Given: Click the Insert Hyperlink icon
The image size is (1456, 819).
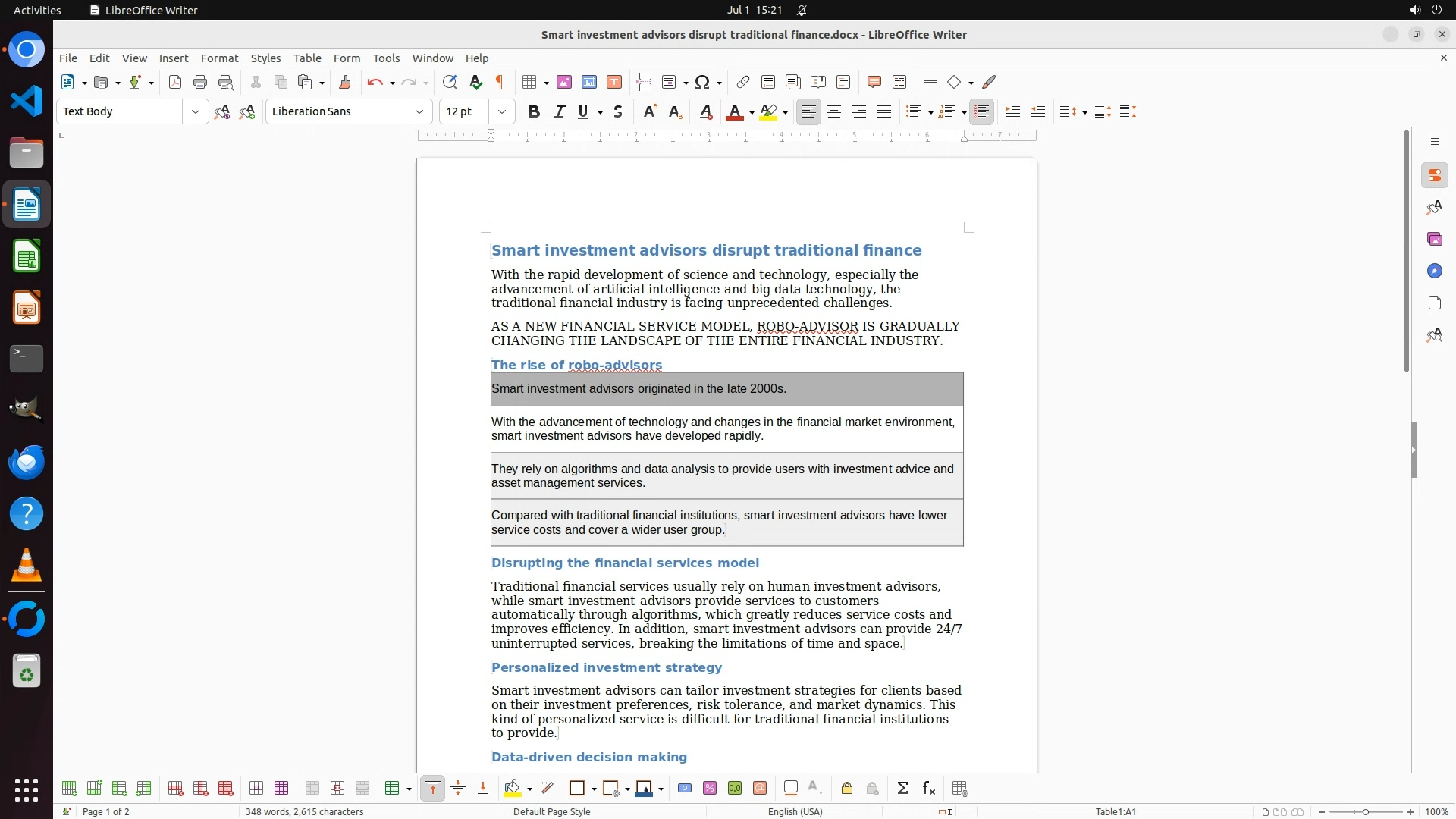Looking at the screenshot, I should 743,82.
